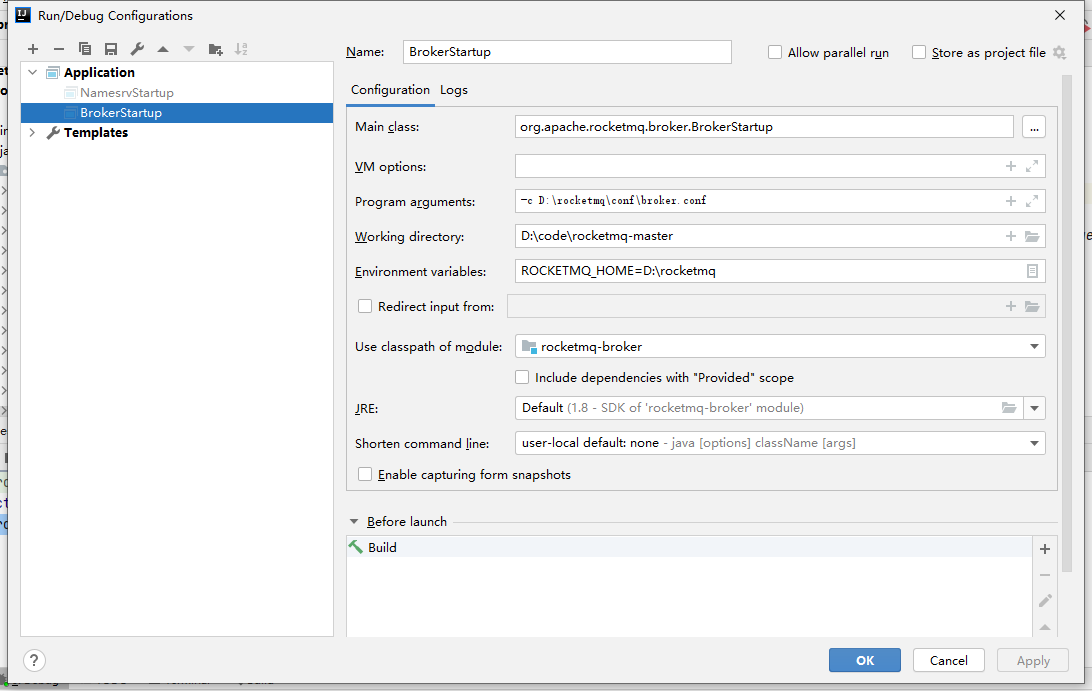Move configuration down with arrow icon

tap(189, 49)
